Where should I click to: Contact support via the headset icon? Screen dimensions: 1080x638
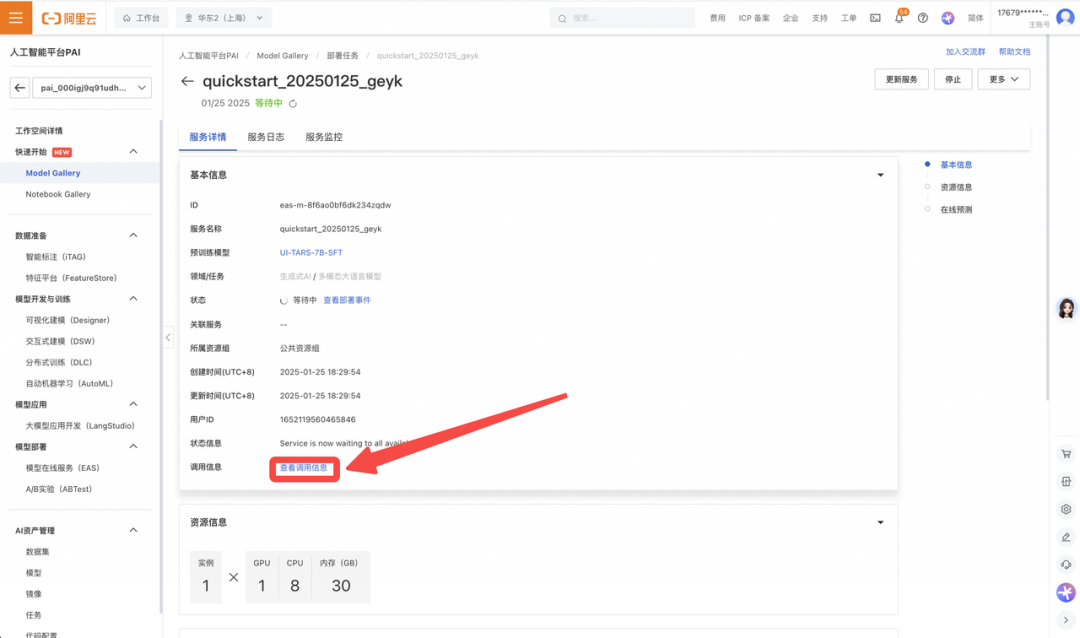[x=1066, y=564]
